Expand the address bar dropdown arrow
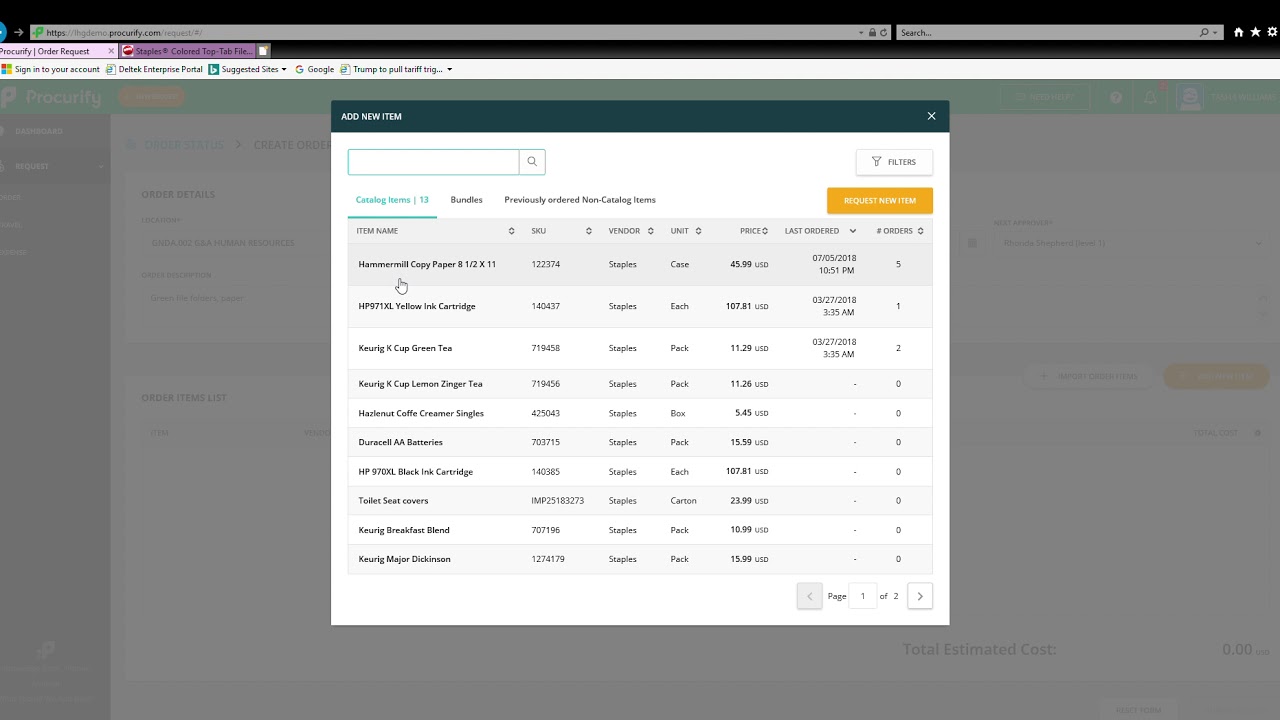The width and height of the screenshot is (1280, 720). (x=861, y=33)
